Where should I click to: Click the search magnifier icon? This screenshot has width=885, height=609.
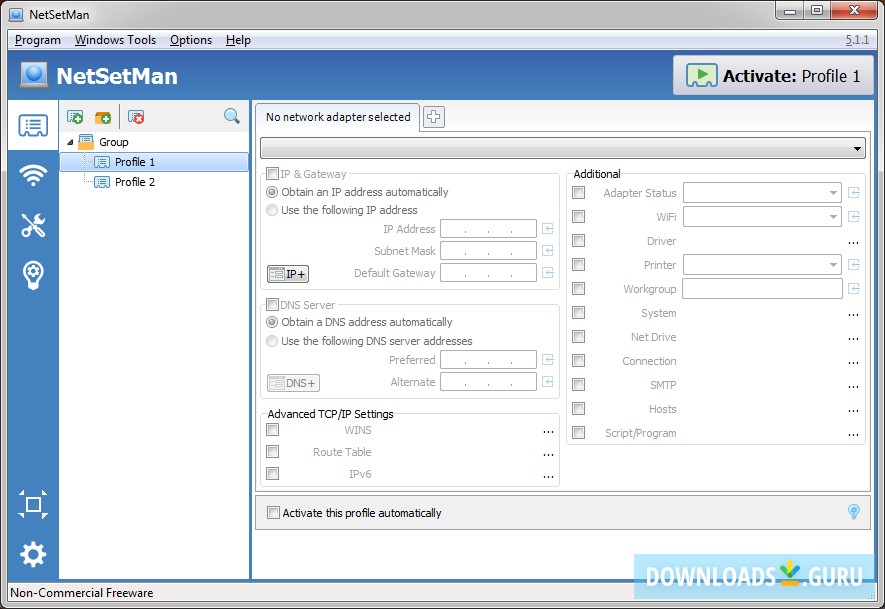click(231, 116)
